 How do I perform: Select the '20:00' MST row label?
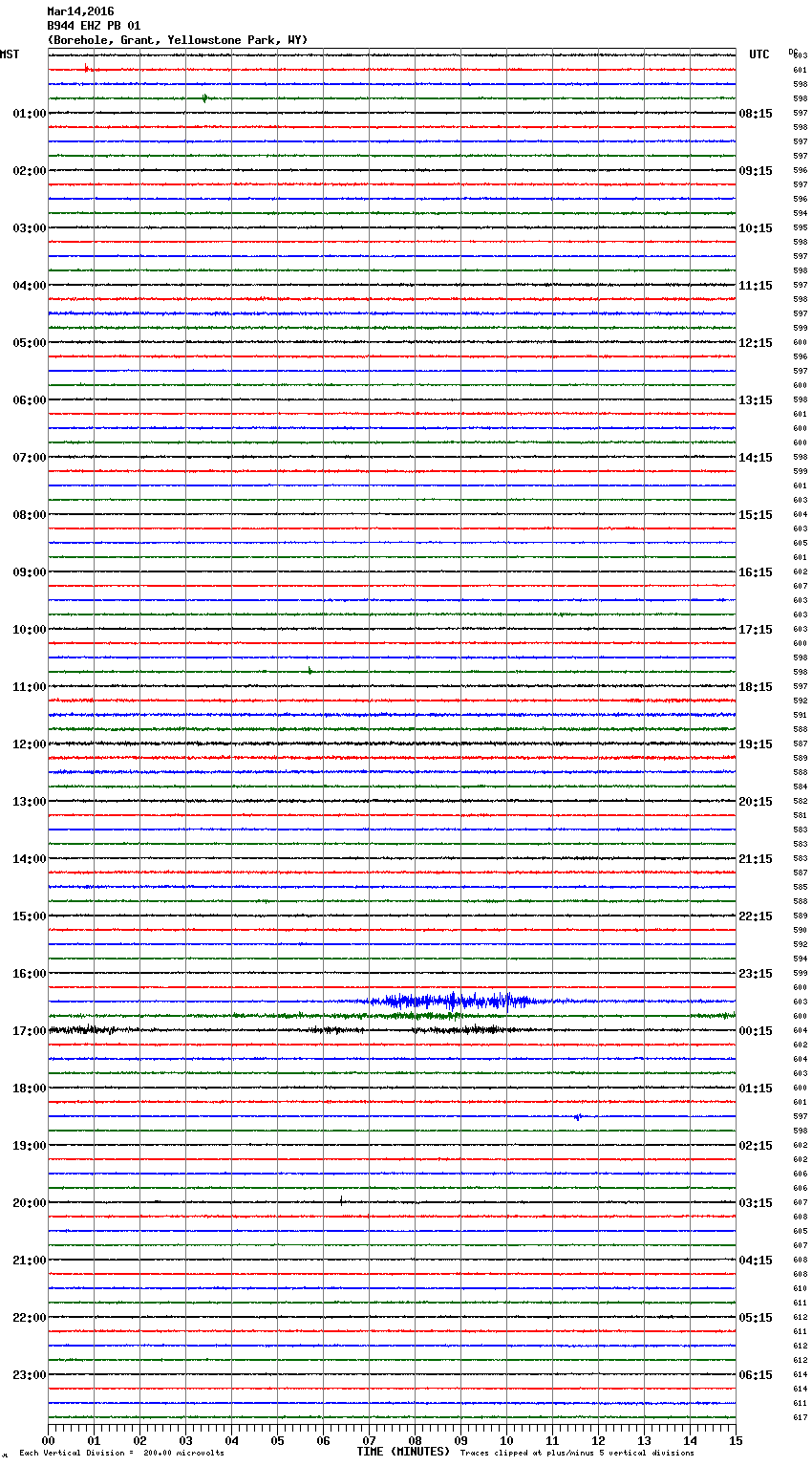(x=30, y=1203)
